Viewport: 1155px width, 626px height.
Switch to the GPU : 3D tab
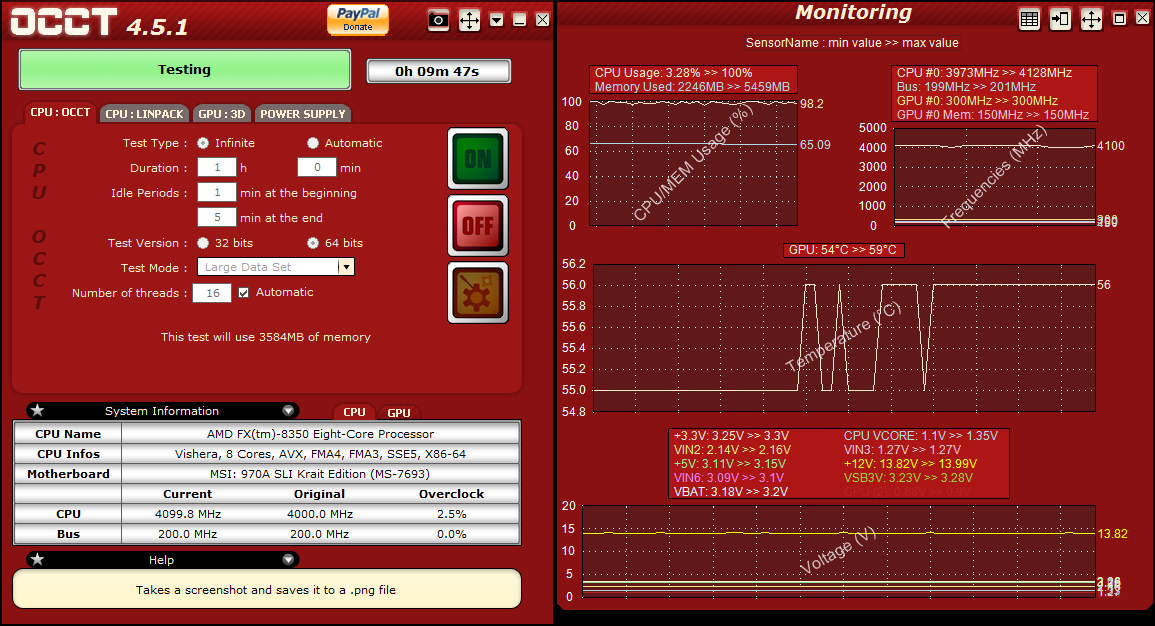coord(222,113)
